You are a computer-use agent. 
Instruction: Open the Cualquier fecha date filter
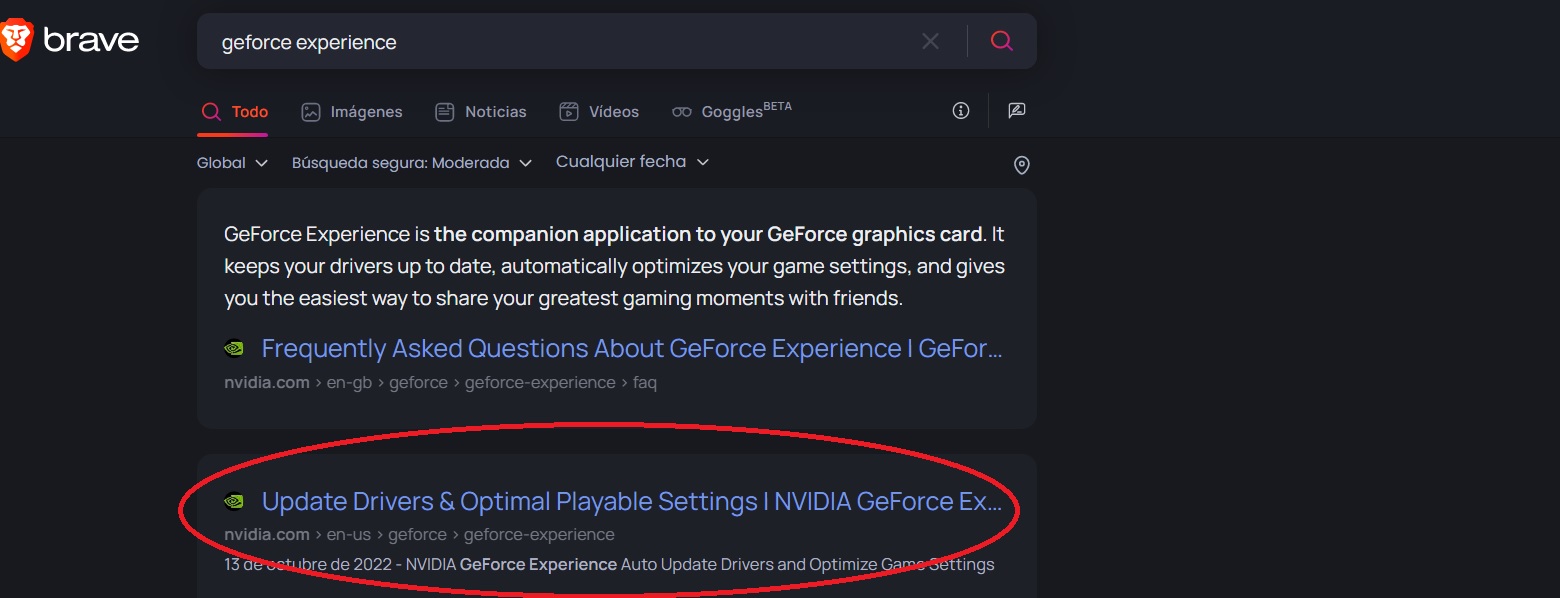(x=632, y=162)
